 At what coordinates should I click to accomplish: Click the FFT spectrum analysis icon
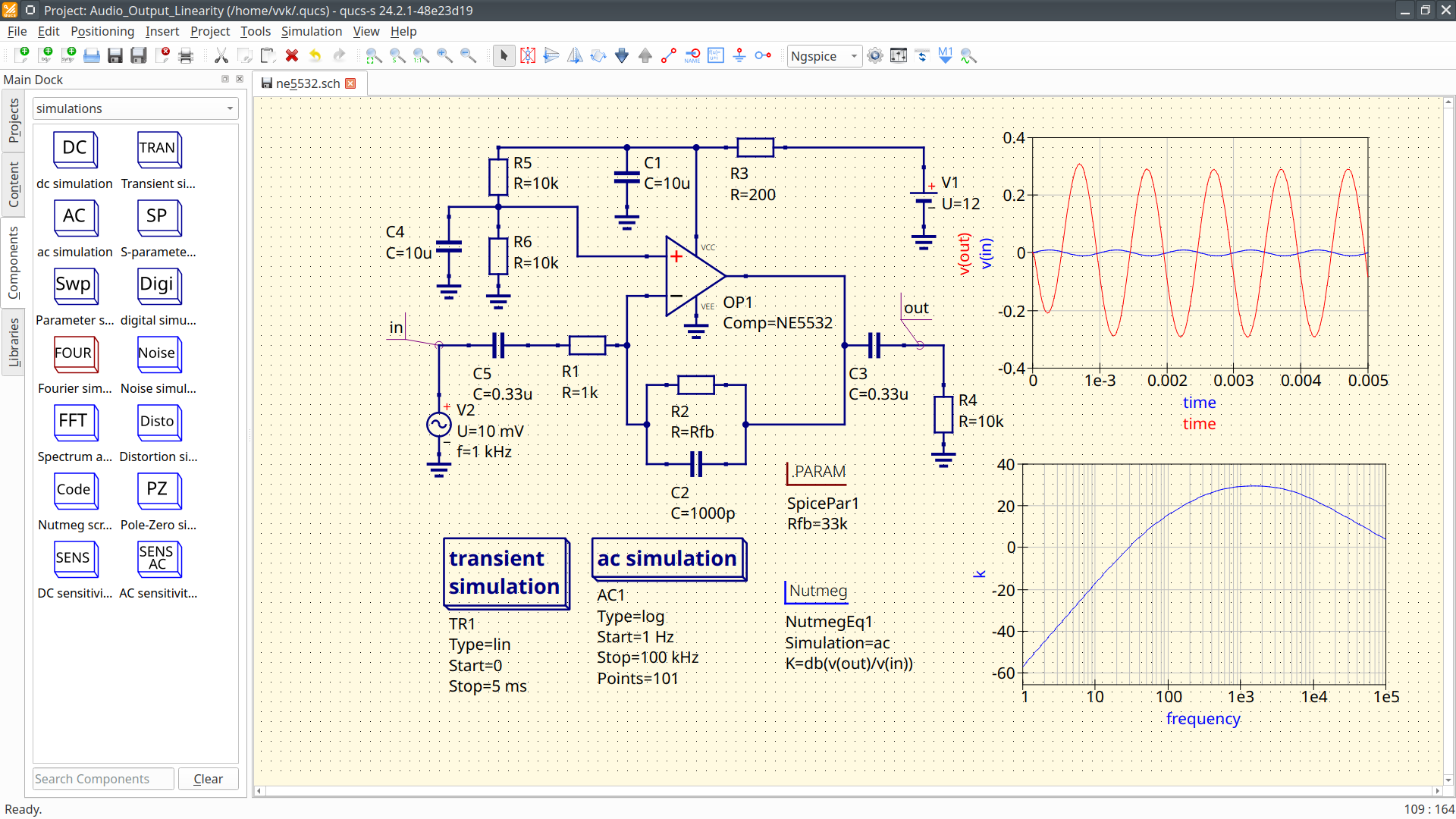[x=74, y=421]
